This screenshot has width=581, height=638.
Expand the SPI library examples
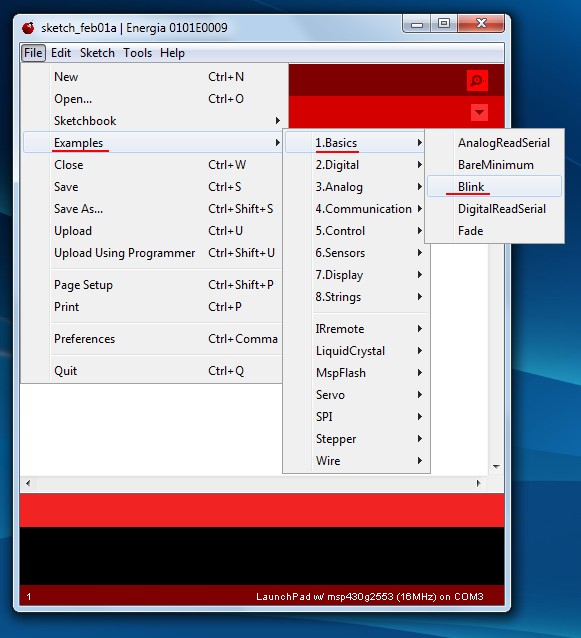coord(355,416)
